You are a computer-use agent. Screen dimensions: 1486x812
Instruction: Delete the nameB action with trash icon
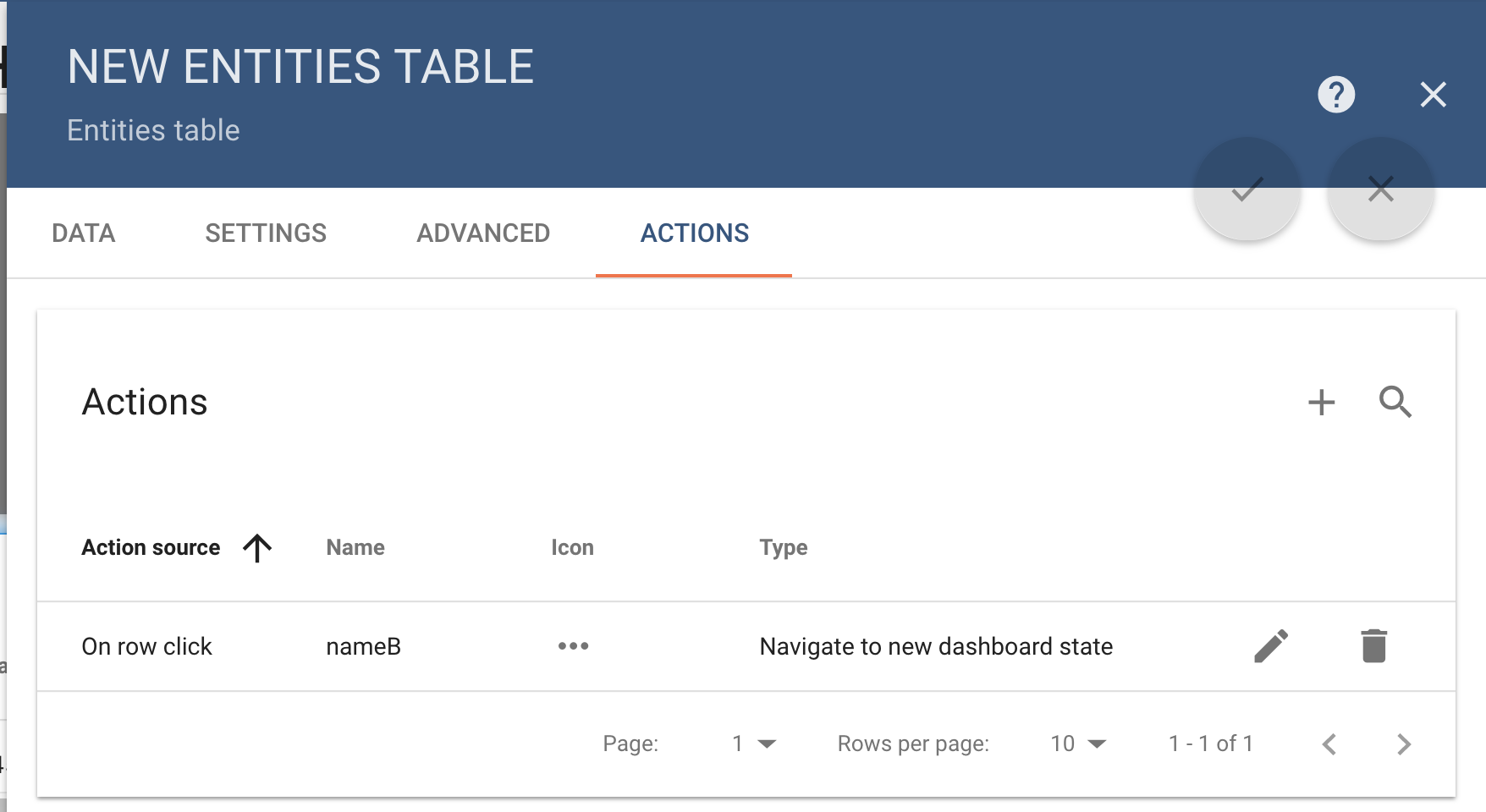(1373, 646)
